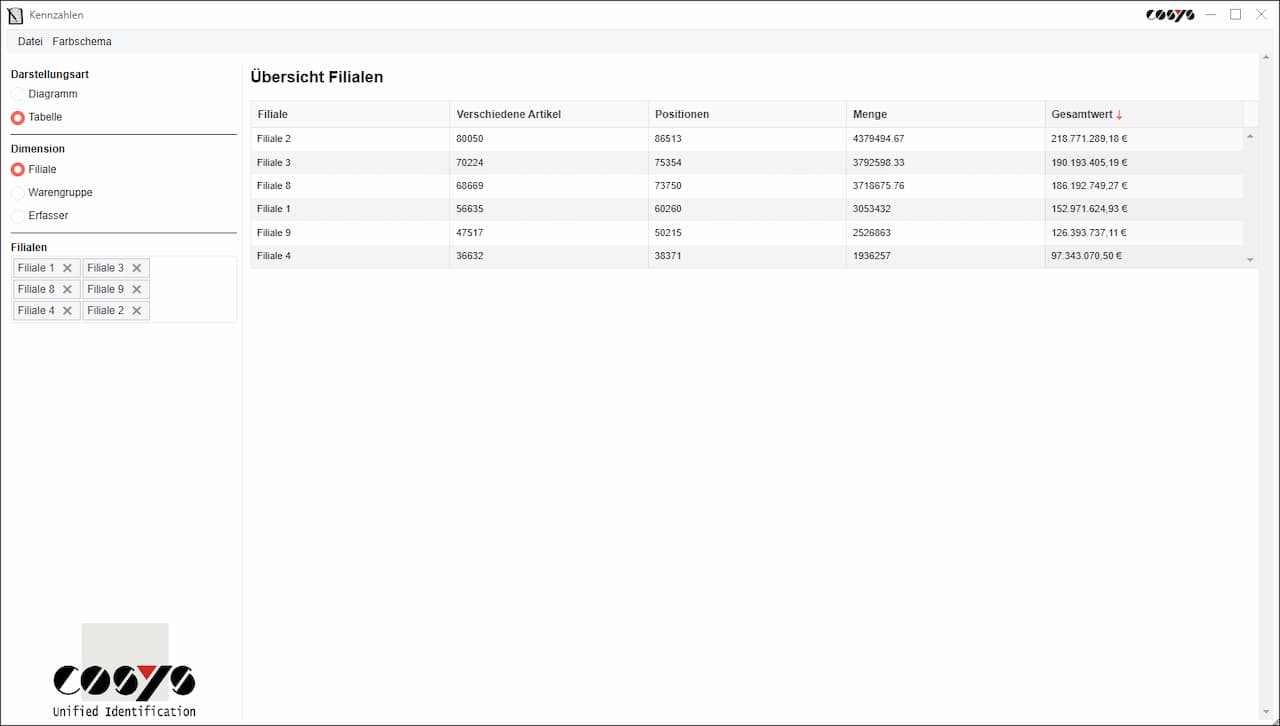Click inside the Filialen tag selection field
The height and width of the screenshot is (726, 1280).
124,290
